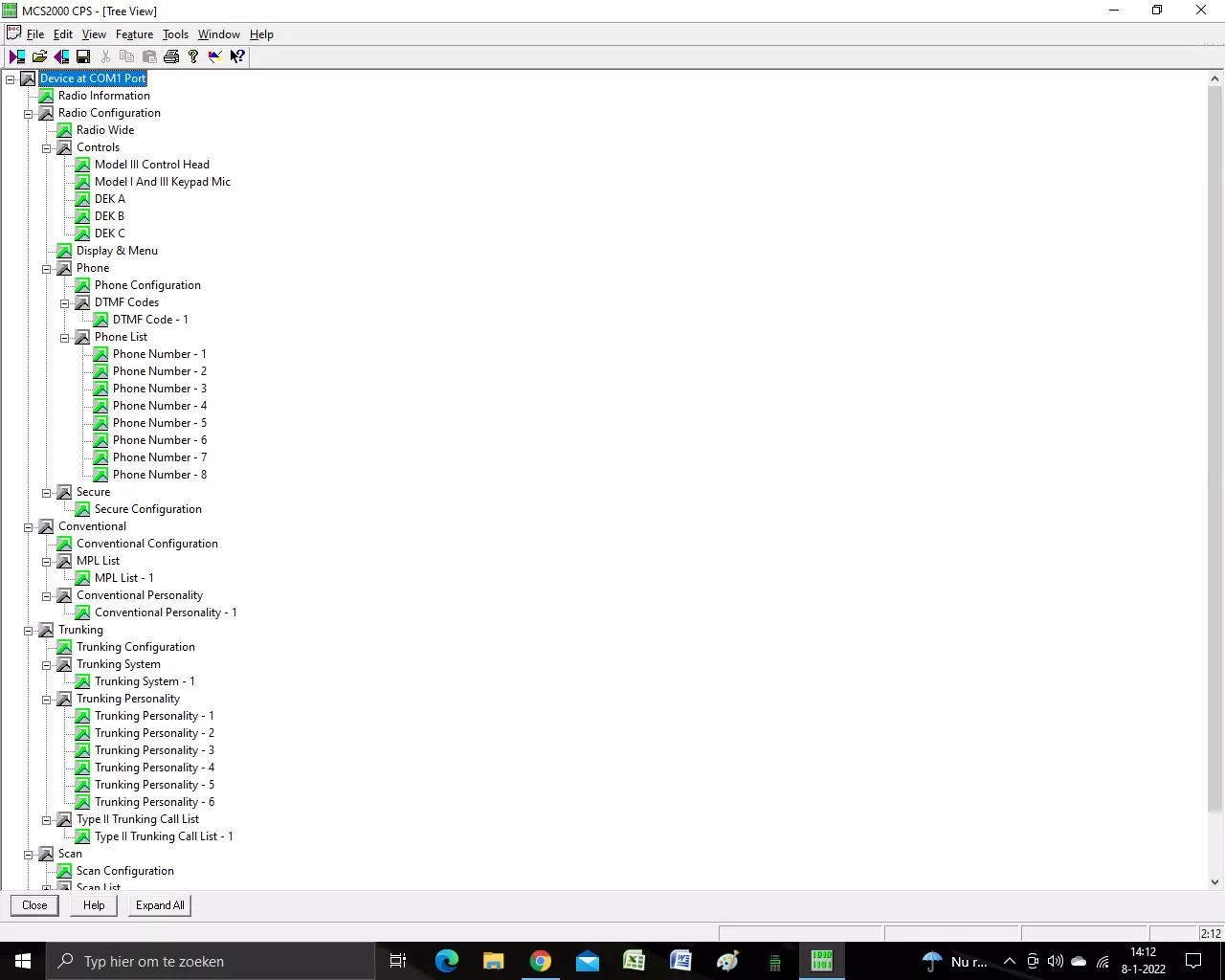
Task: Select DTMF Code - 1
Action: (x=150, y=320)
